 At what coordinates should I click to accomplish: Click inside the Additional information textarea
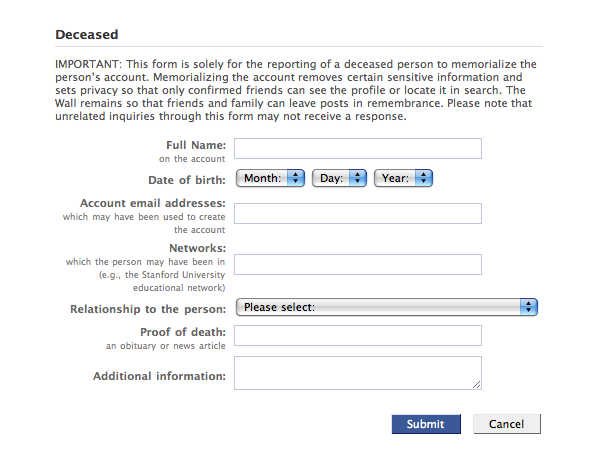357,372
